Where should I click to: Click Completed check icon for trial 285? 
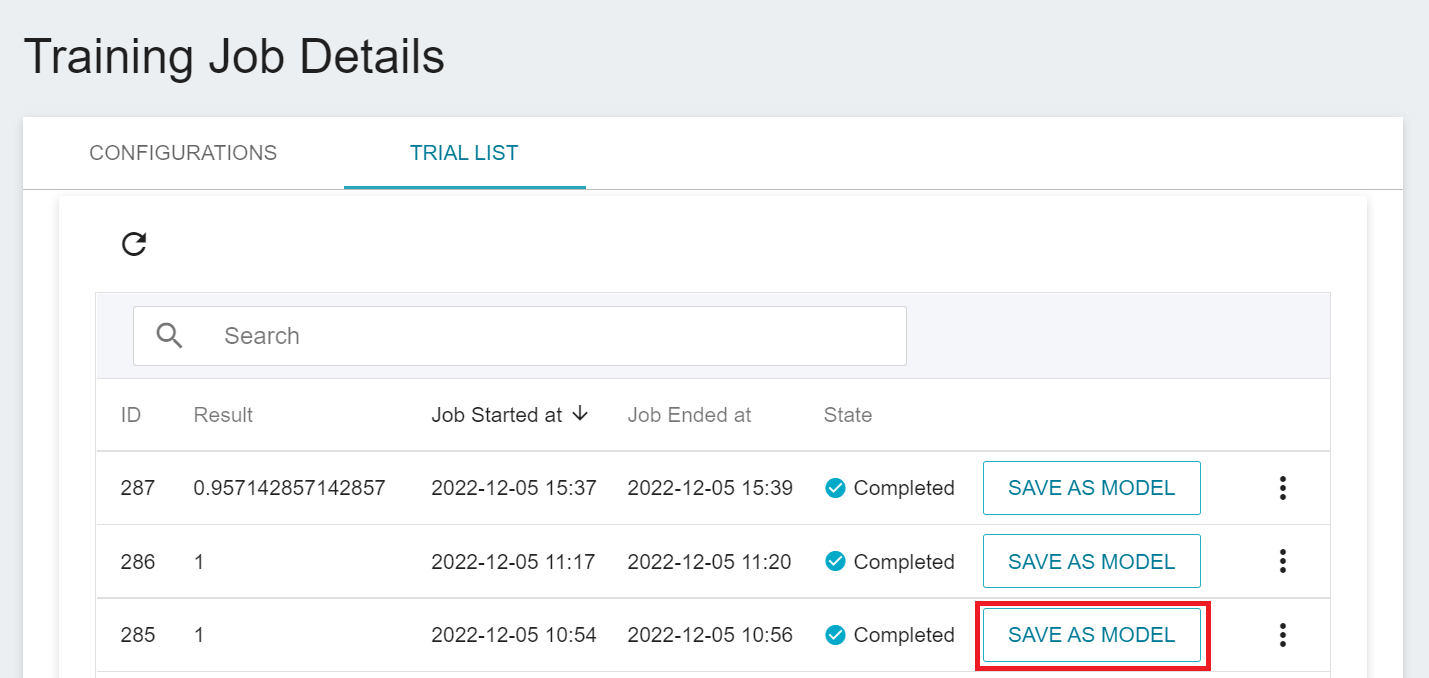point(835,635)
